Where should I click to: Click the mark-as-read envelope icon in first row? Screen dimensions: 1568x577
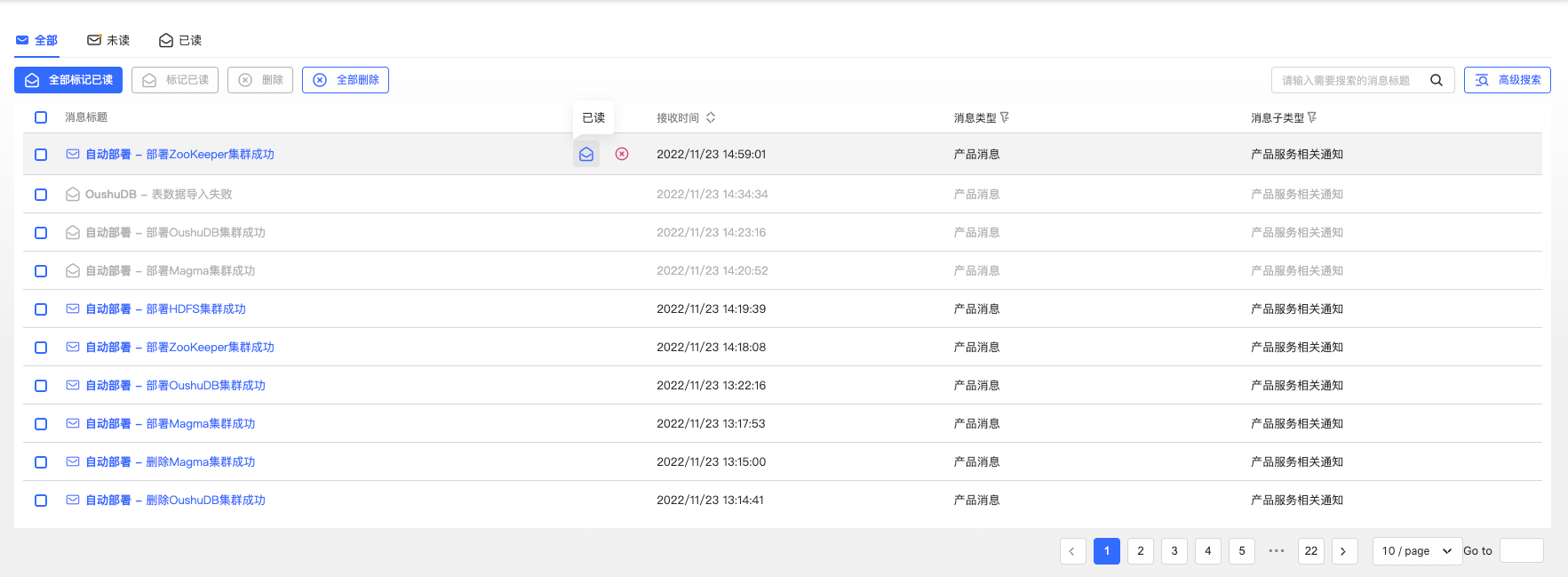(x=586, y=154)
